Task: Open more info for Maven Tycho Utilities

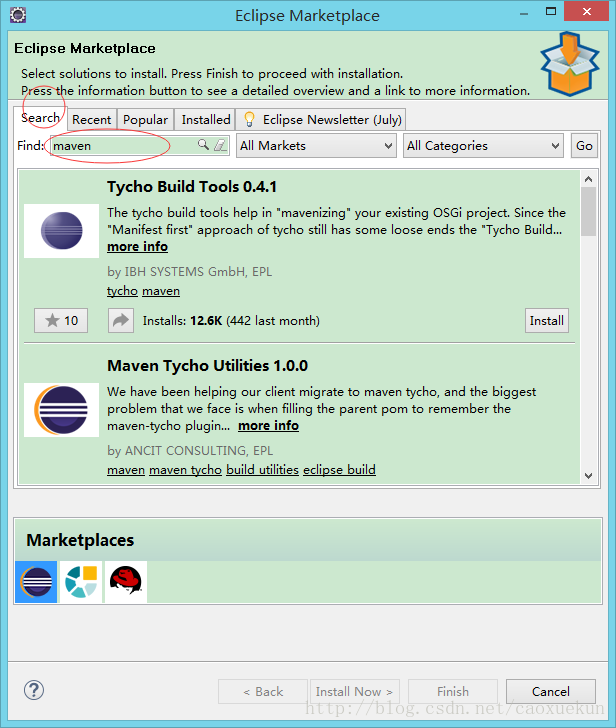Action: pos(268,426)
